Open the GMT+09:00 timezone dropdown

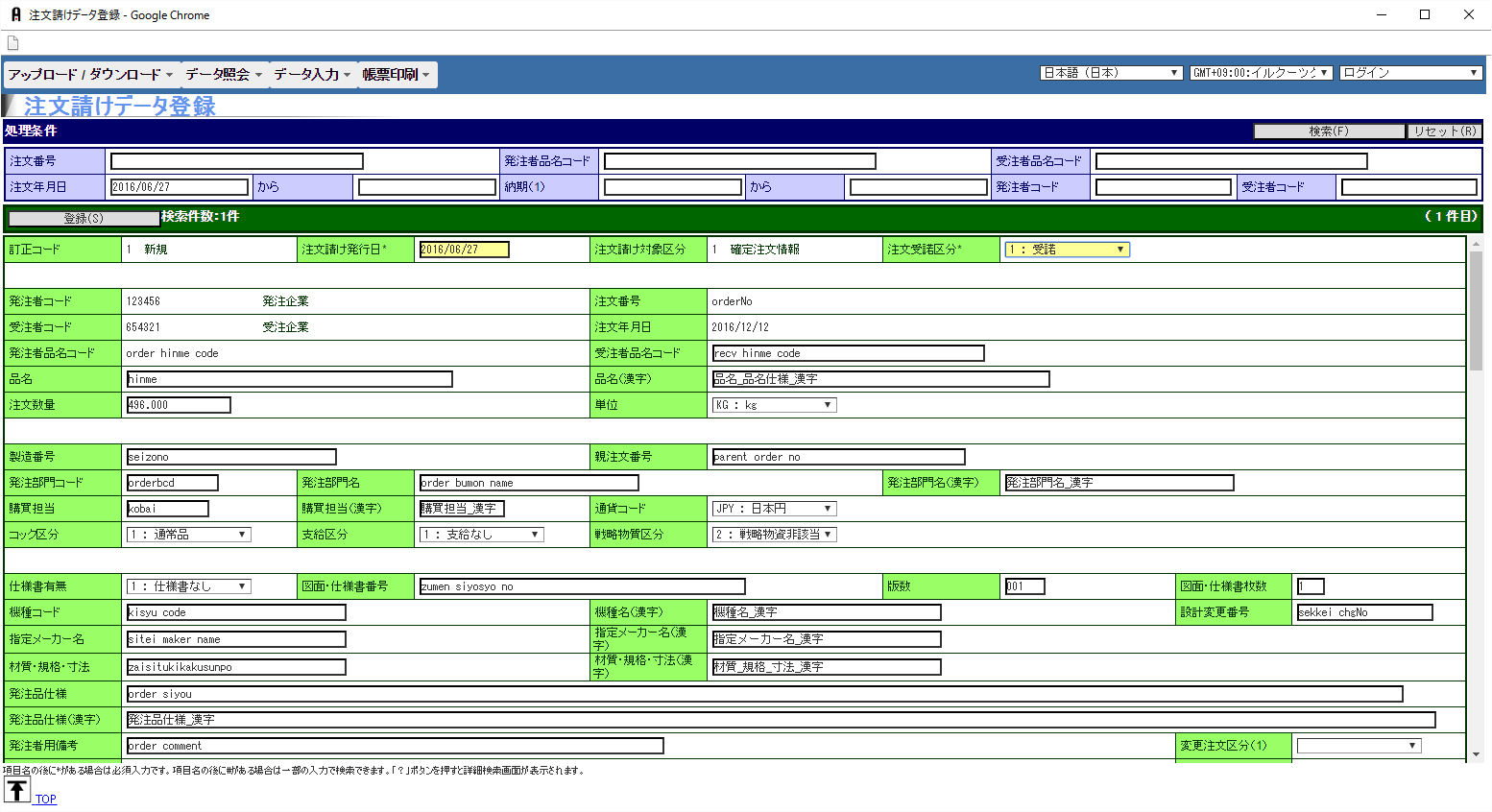pyautogui.click(x=1262, y=73)
